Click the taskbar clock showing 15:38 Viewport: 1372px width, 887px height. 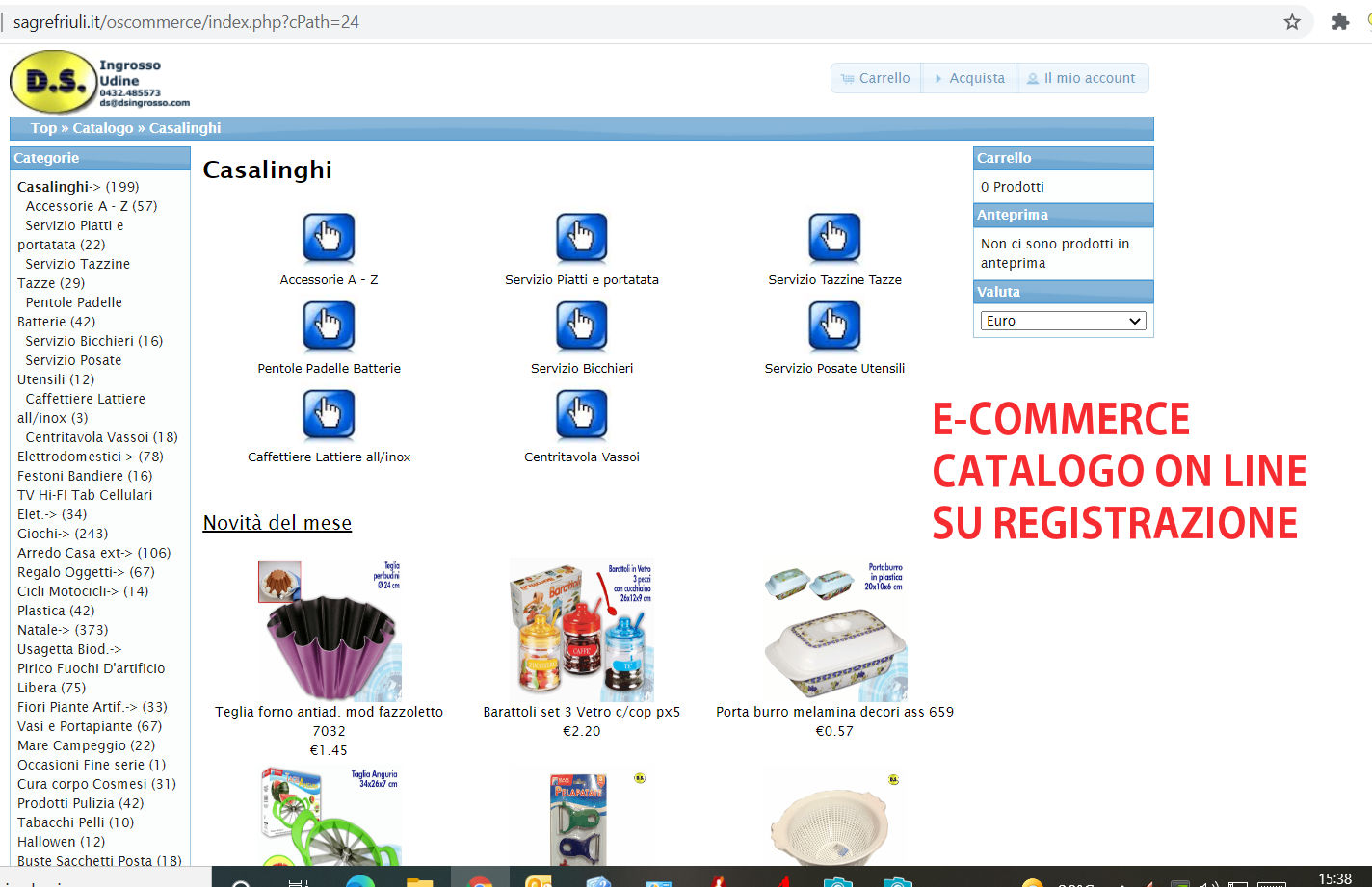pyautogui.click(x=1334, y=878)
